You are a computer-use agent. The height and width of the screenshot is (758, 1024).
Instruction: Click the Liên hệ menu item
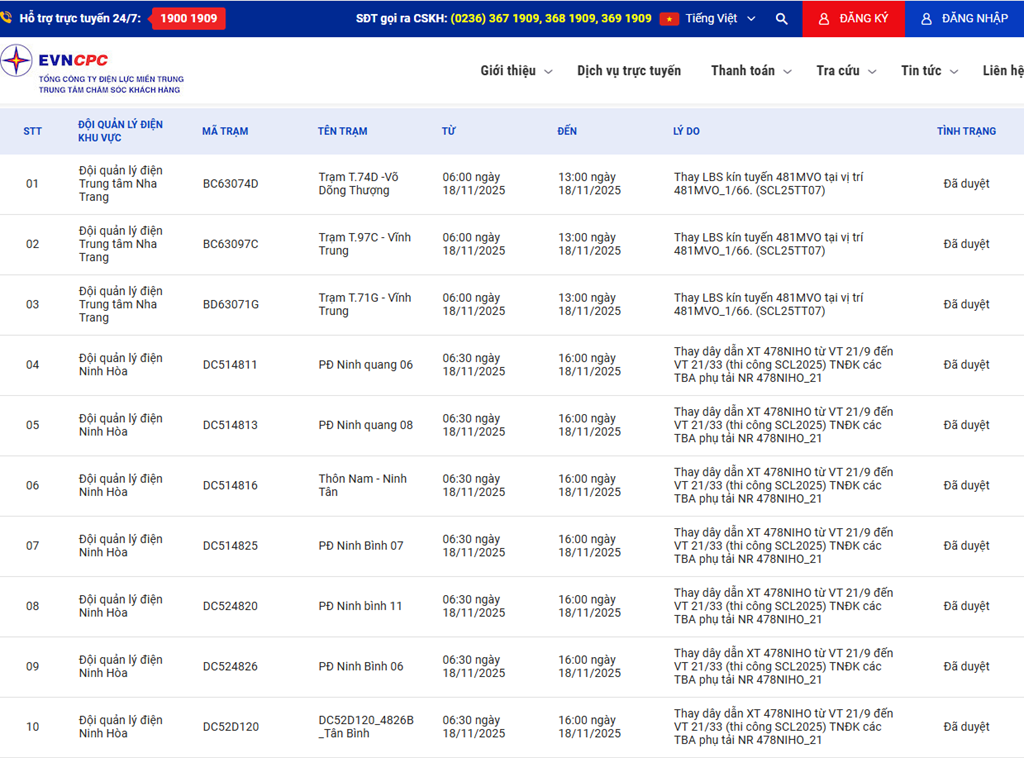(1003, 71)
